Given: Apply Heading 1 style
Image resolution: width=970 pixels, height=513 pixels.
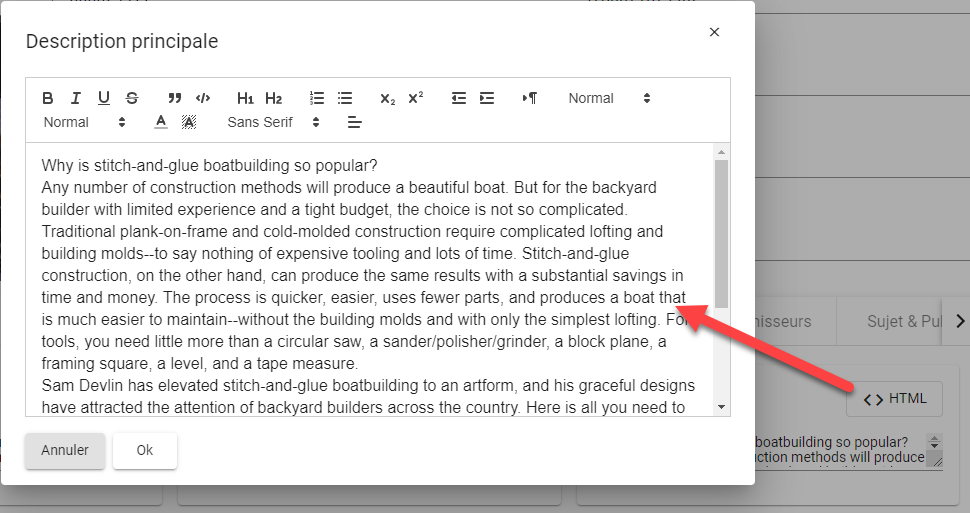Looking at the screenshot, I should pyautogui.click(x=245, y=98).
